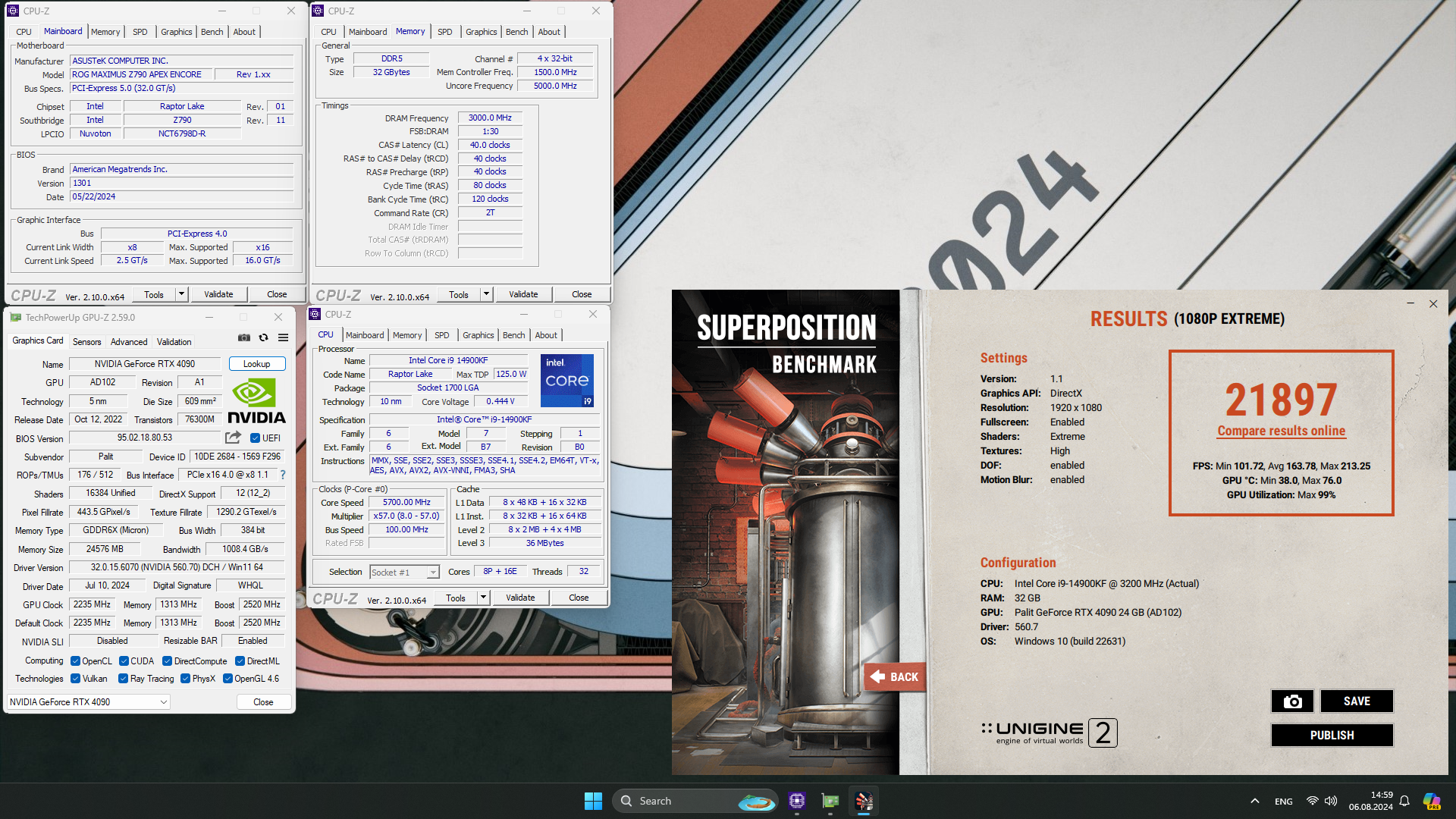Click Compare results online link

pyautogui.click(x=1282, y=431)
